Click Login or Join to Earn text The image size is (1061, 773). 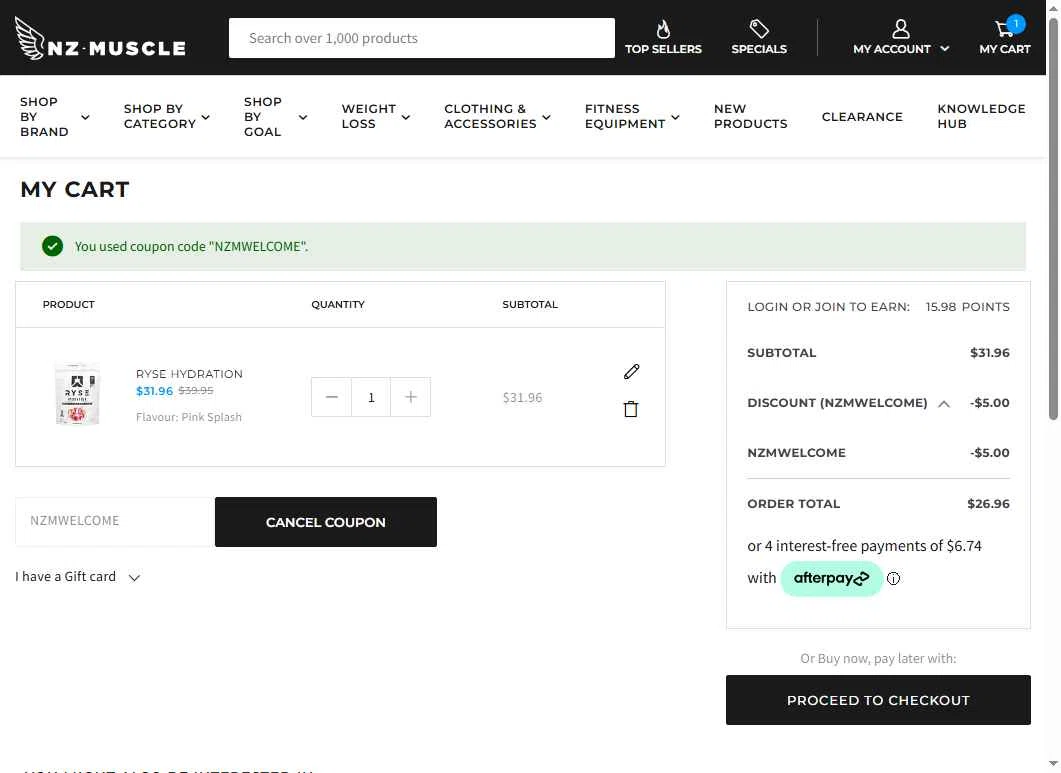click(828, 307)
